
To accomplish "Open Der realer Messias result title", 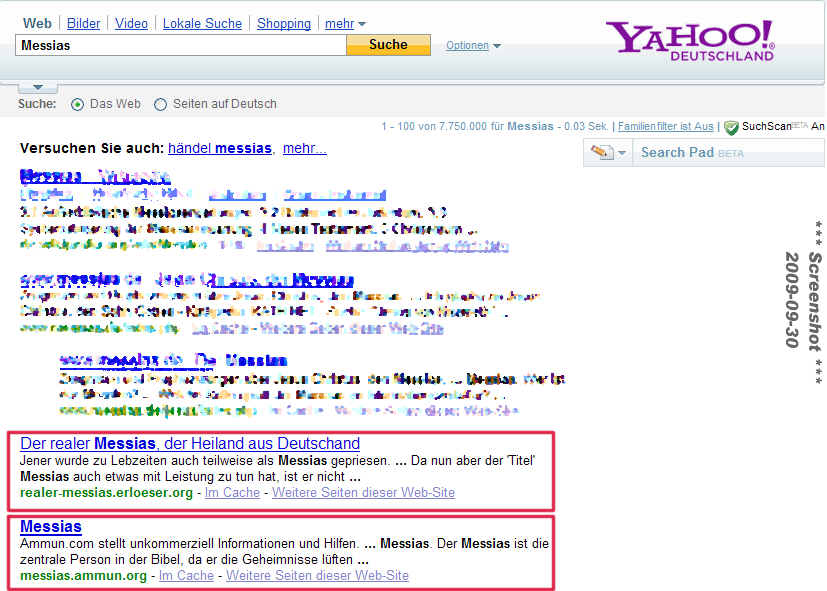I will (x=190, y=443).
